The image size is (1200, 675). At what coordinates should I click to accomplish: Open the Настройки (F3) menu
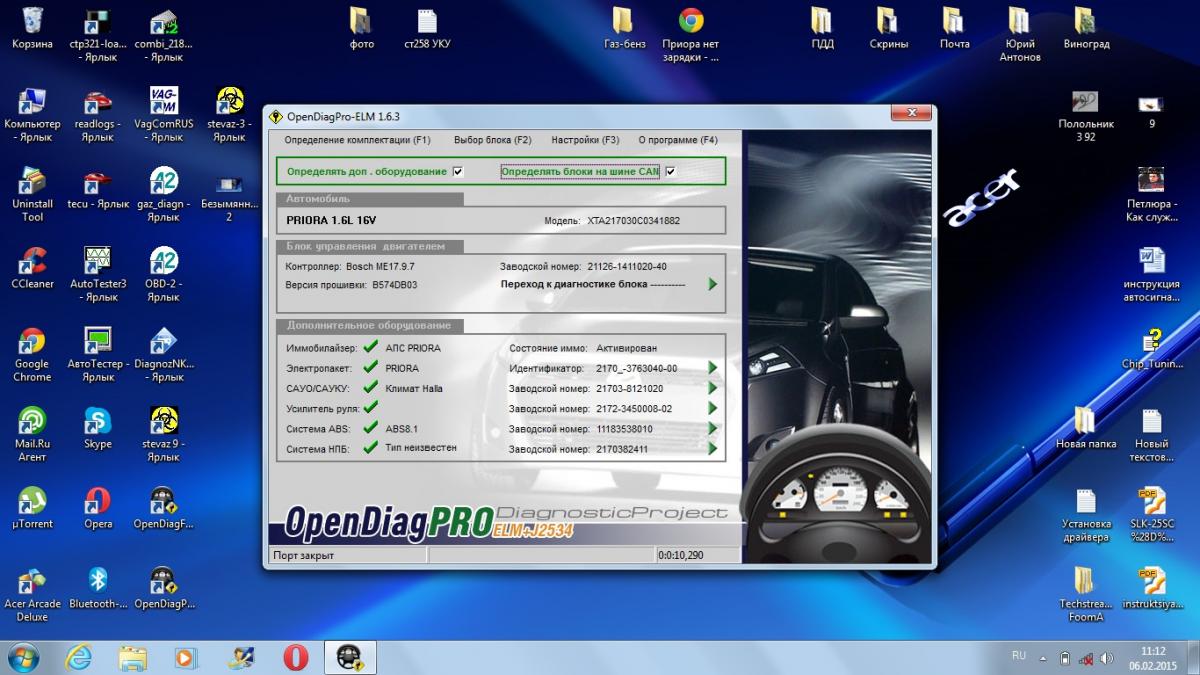point(585,140)
